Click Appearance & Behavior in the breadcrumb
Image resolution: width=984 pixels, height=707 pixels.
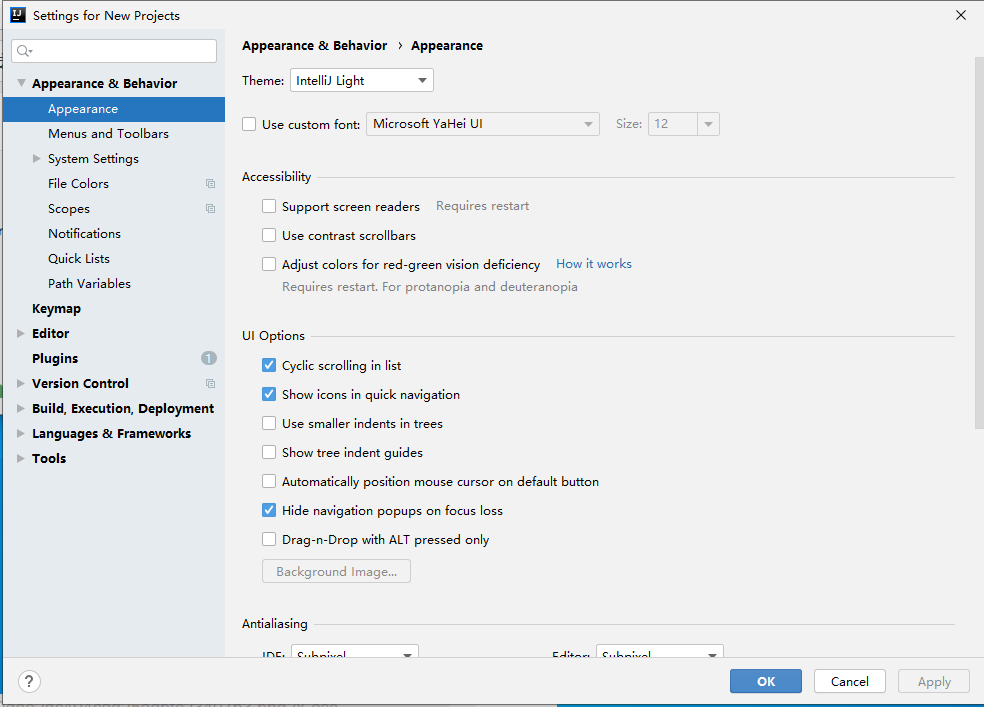coord(314,46)
